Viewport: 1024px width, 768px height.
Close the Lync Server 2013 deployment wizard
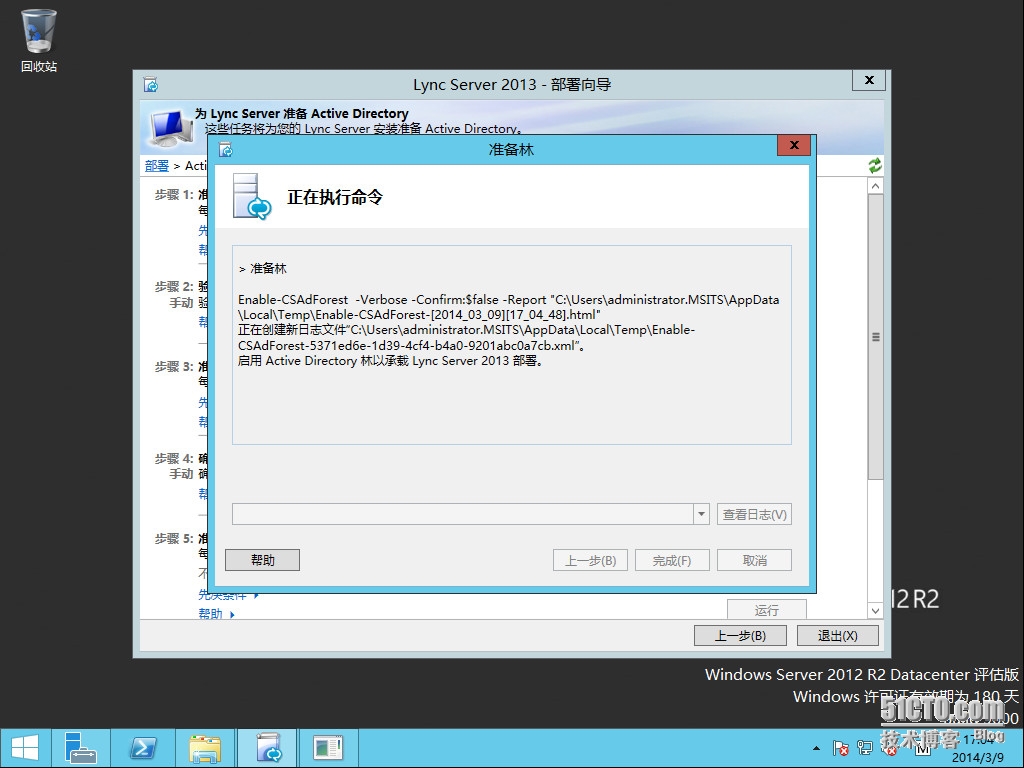point(869,80)
